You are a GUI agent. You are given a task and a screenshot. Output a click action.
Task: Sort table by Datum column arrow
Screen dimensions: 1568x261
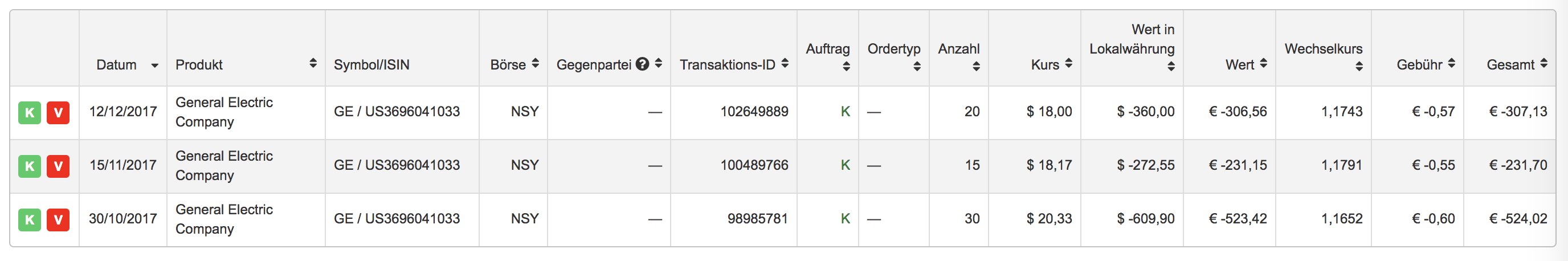[154, 66]
